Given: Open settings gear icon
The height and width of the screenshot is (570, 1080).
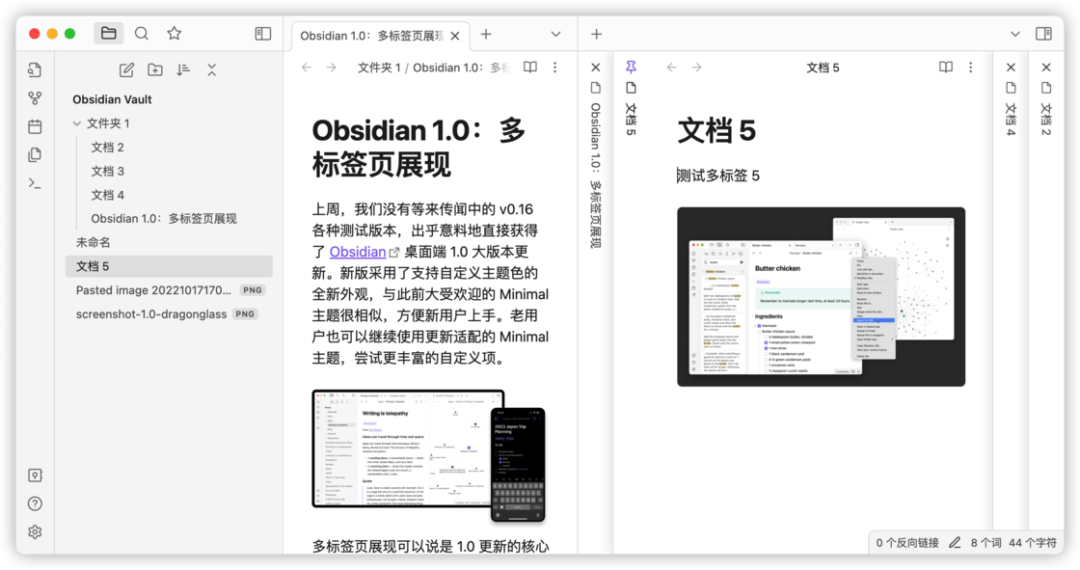Looking at the screenshot, I should (x=34, y=532).
